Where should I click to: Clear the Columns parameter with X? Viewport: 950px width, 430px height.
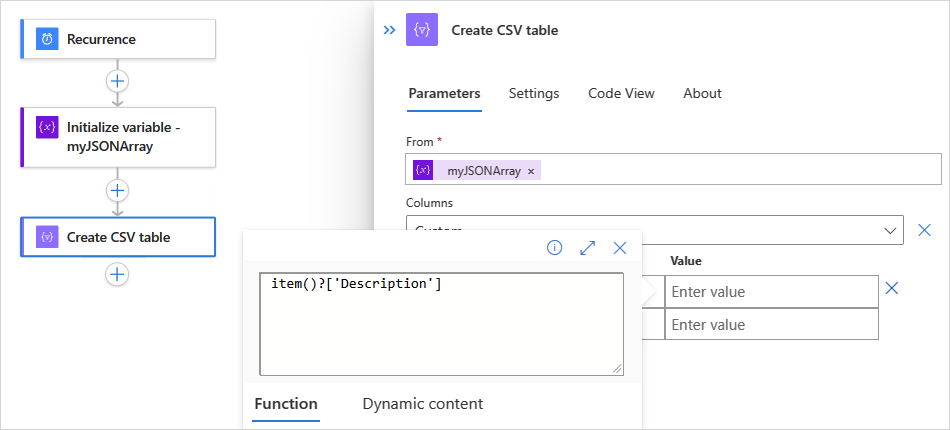coord(924,230)
